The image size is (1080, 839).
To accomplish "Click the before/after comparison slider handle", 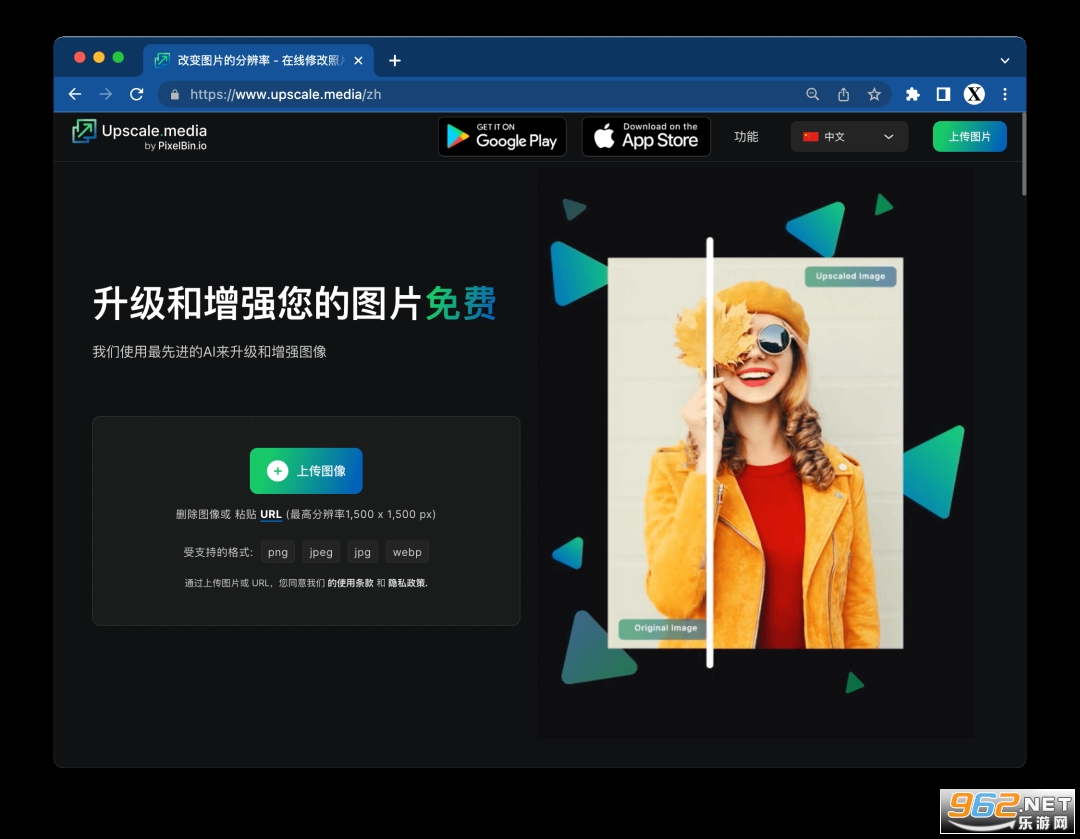I will pos(710,452).
